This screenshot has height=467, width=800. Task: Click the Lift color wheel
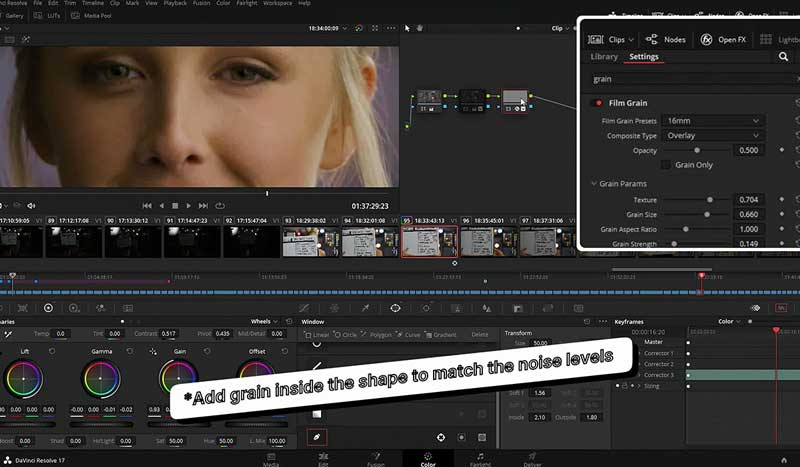click(x=23, y=379)
